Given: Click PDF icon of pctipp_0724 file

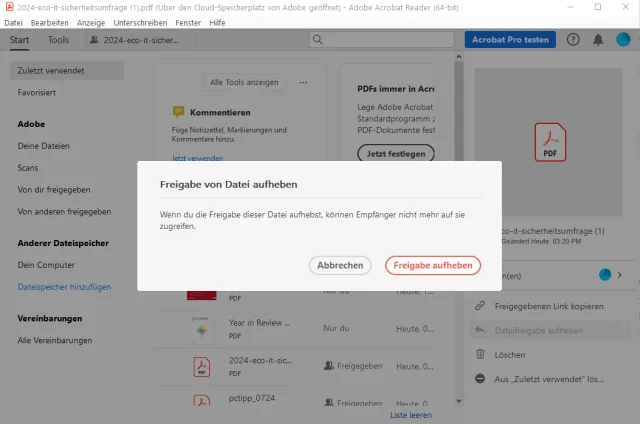Looking at the screenshot, I should 202,400.
